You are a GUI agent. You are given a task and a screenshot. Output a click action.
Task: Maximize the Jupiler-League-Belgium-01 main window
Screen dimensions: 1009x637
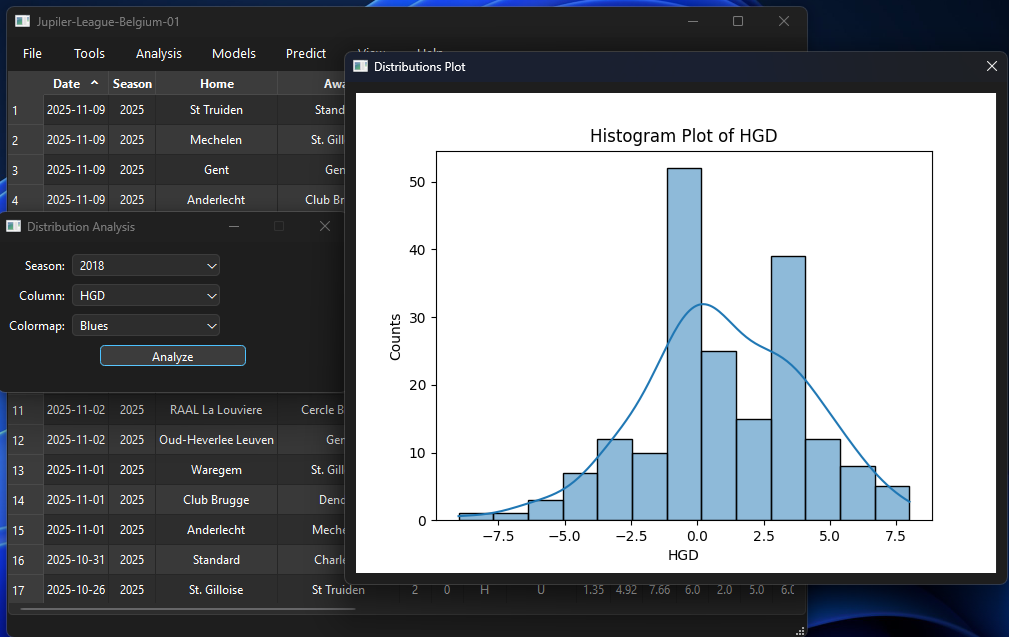738,21
